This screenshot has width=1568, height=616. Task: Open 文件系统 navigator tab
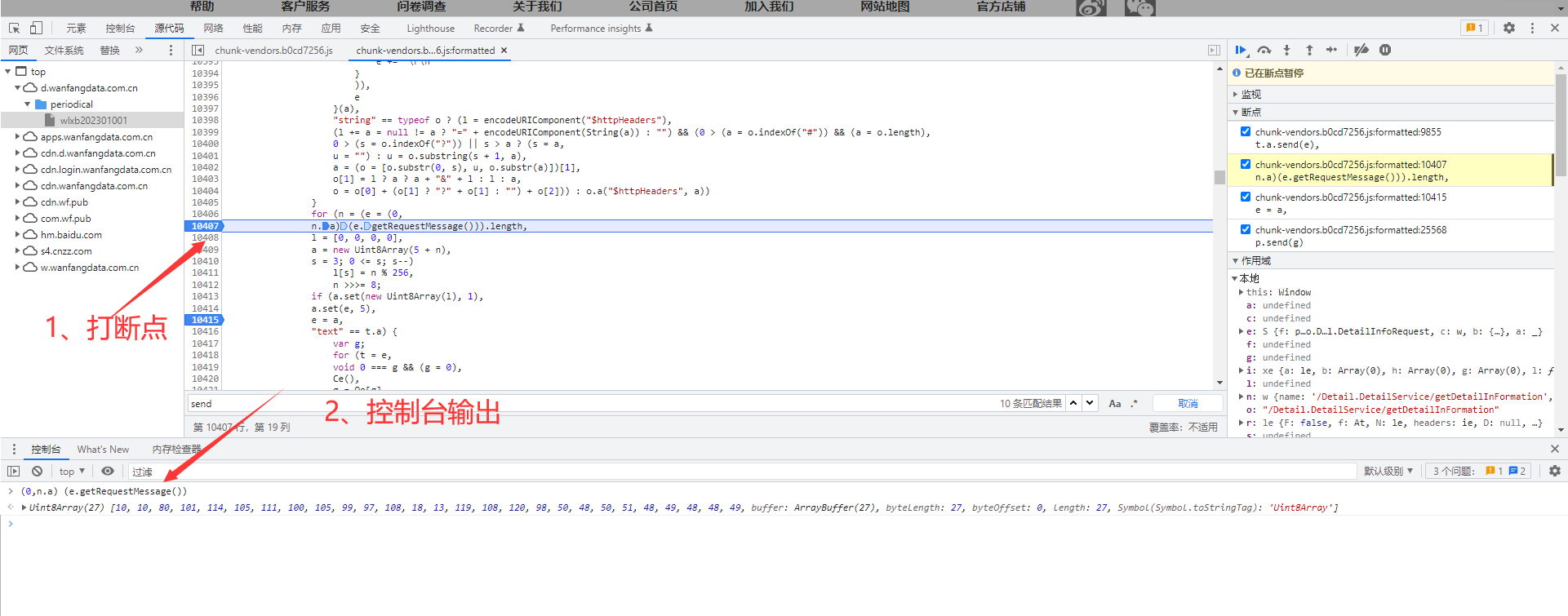[x=64, y=51]
